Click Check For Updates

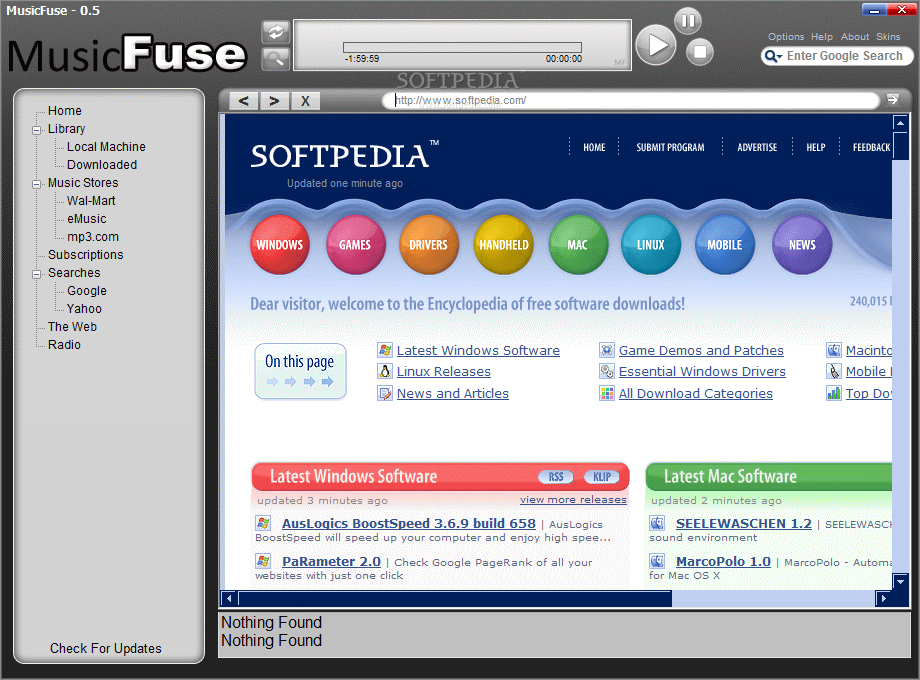coord(106,648)
